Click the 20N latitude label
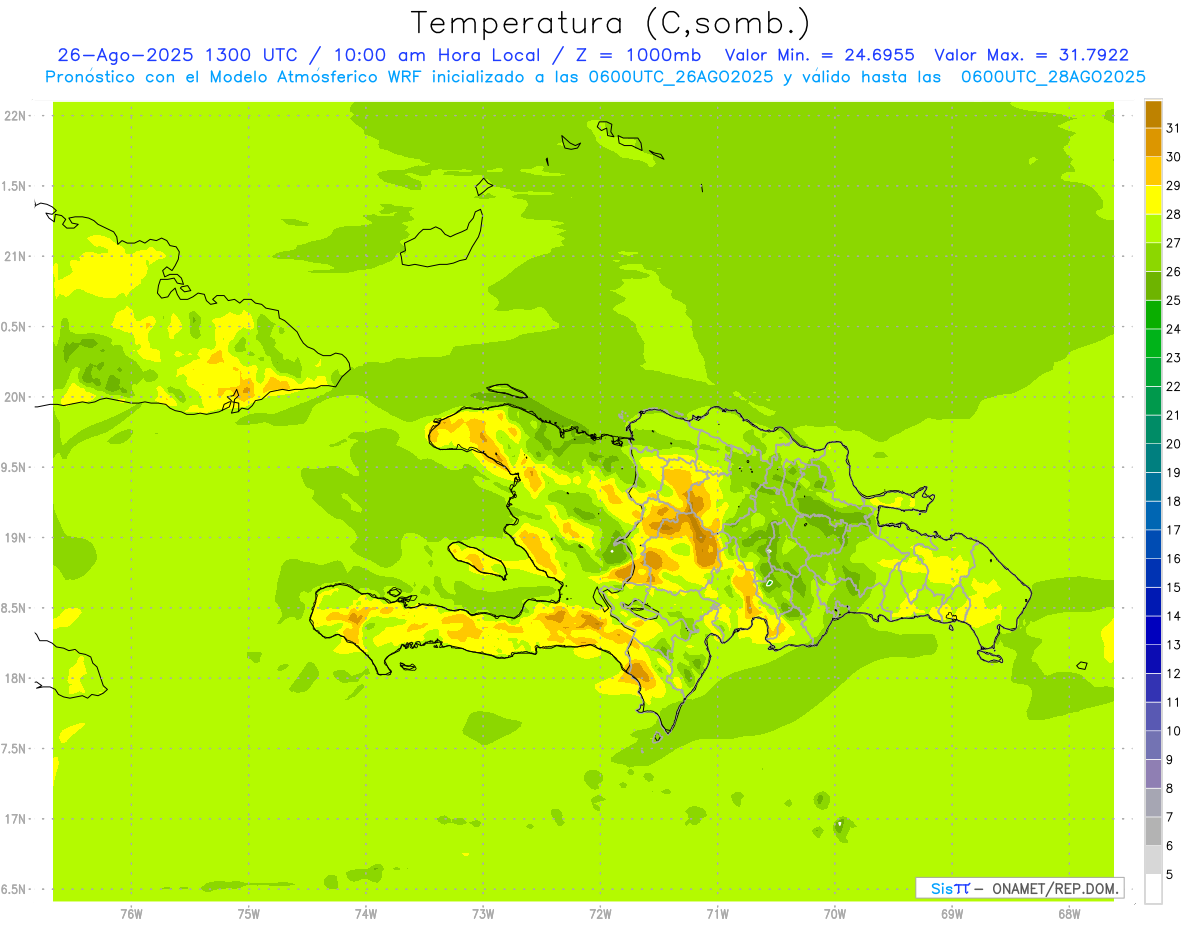The image size is (1200, 927). click(16, 397)
